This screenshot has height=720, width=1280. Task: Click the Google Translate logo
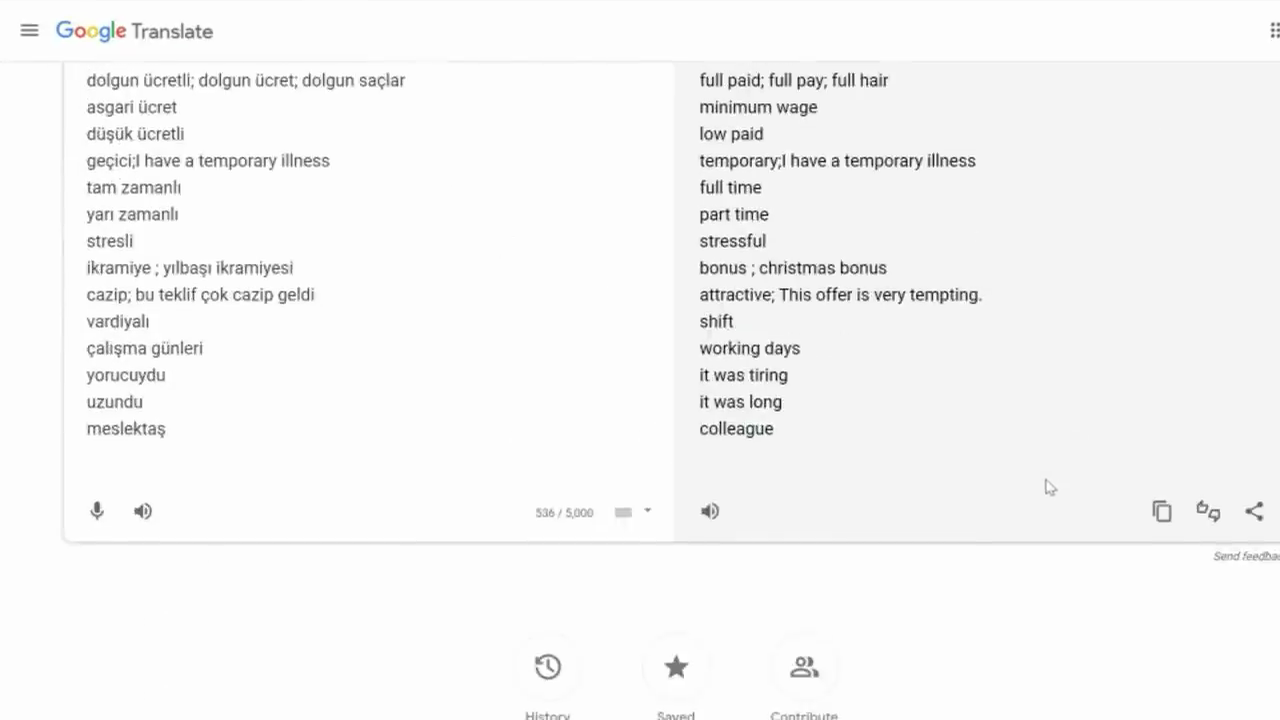click(134, 31)
